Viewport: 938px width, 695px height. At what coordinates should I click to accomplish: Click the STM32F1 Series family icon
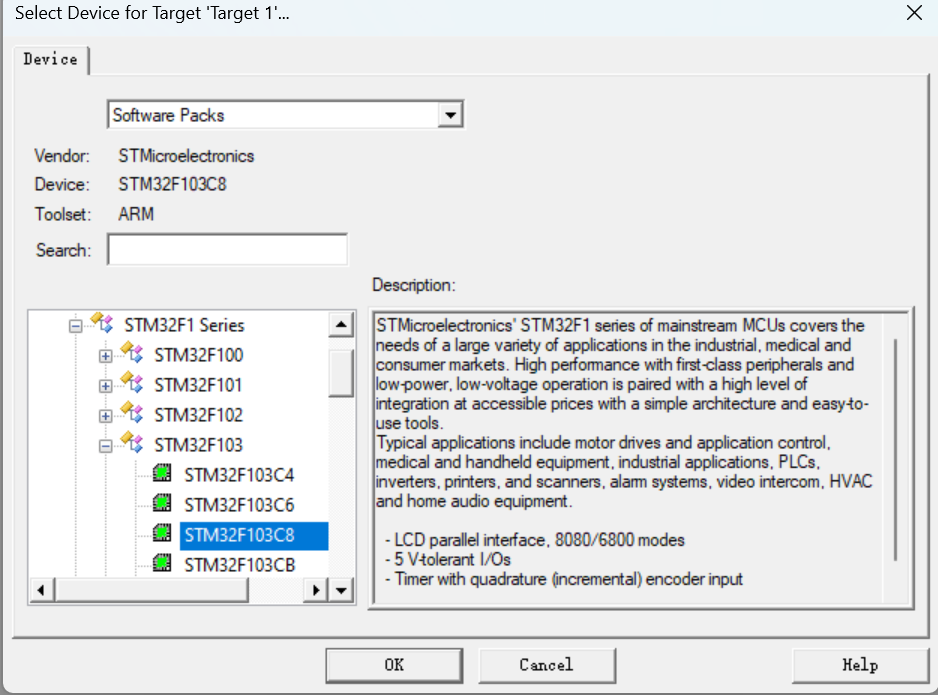coord(102,323)
